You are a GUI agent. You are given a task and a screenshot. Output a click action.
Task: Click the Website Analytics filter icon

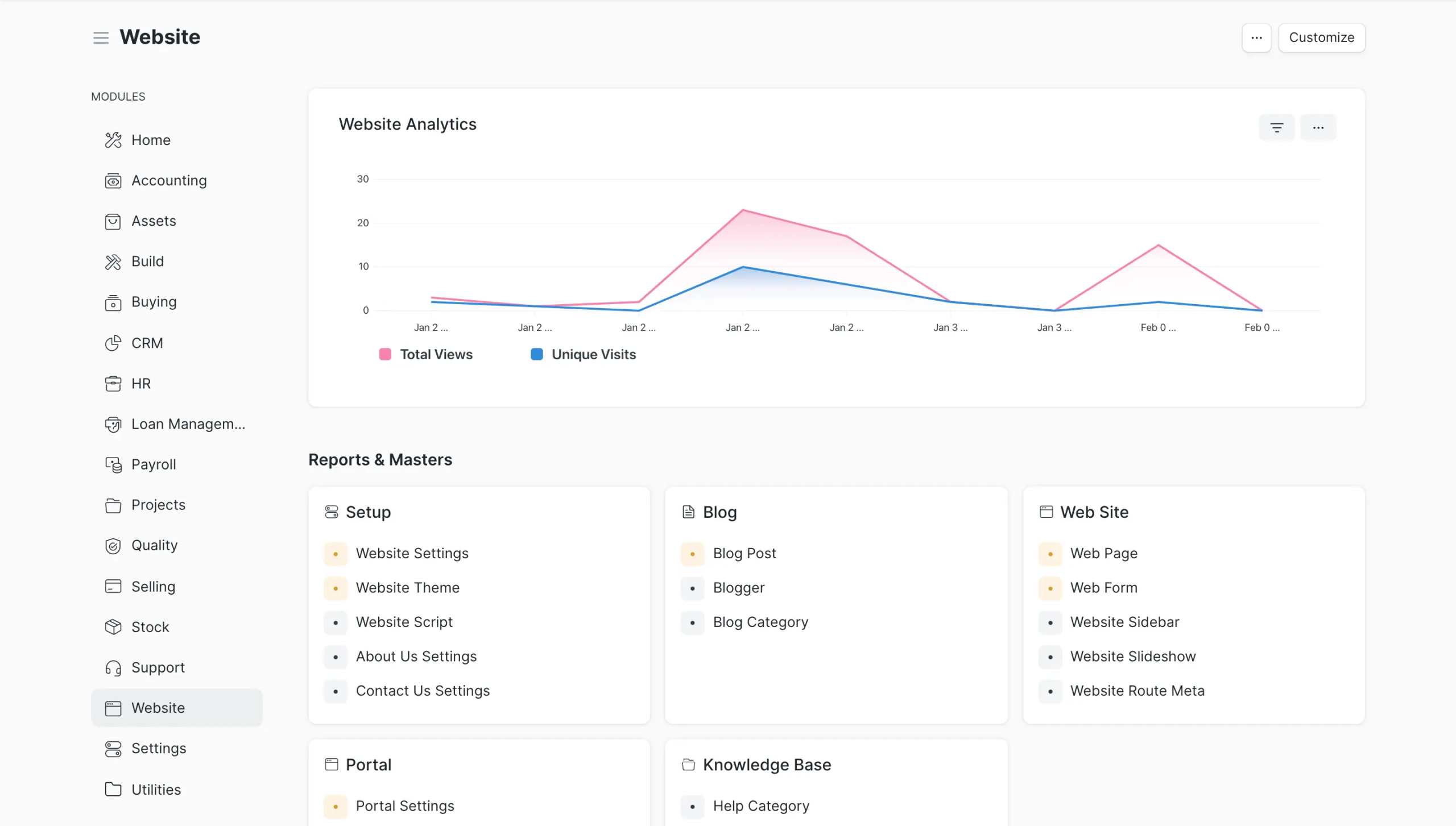pos(1276,127)
